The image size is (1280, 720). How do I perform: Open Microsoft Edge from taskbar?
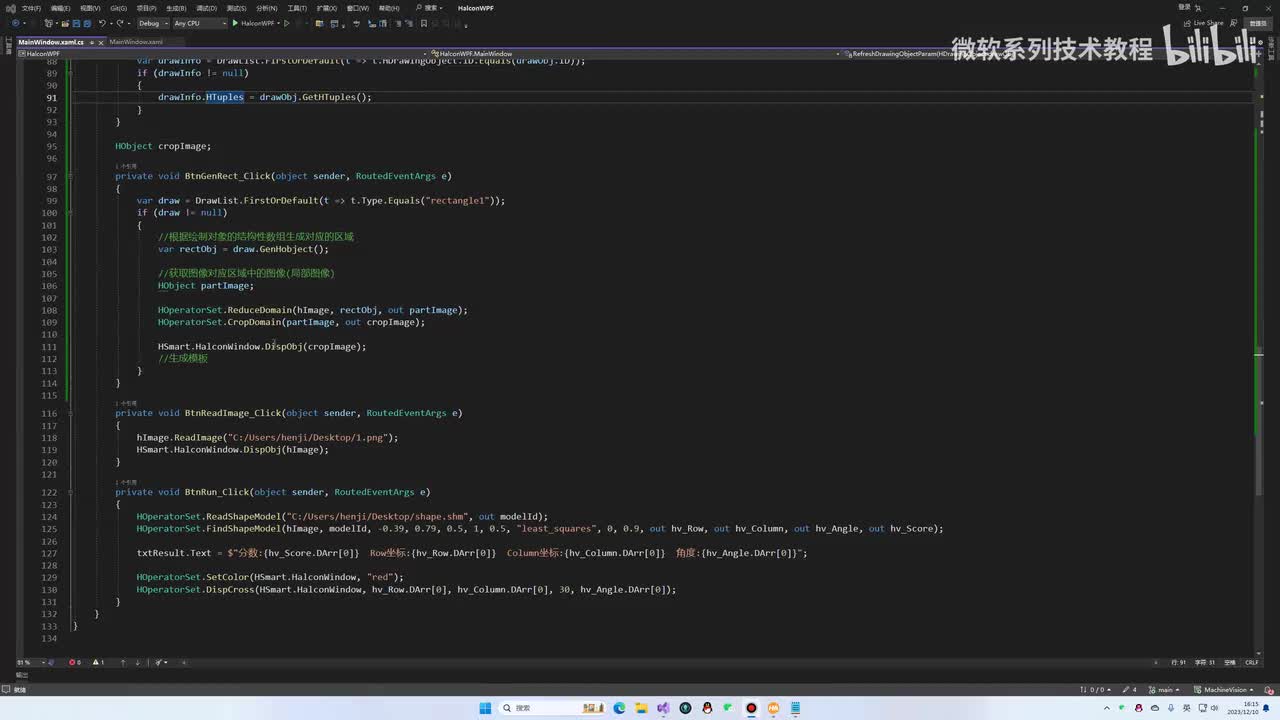tap(619, 708)
